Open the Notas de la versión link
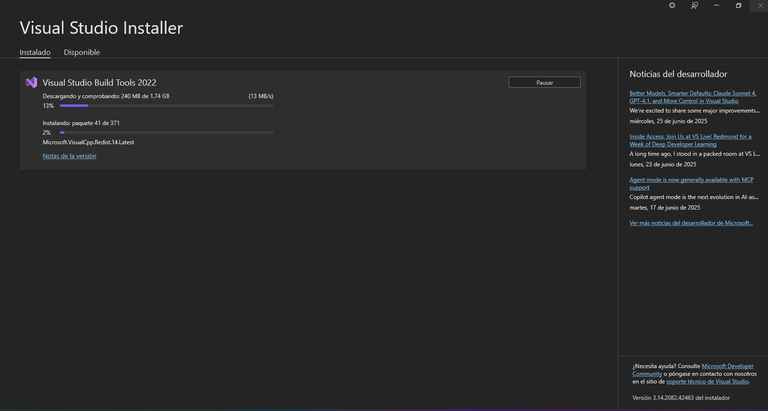 tap(70, 156)
